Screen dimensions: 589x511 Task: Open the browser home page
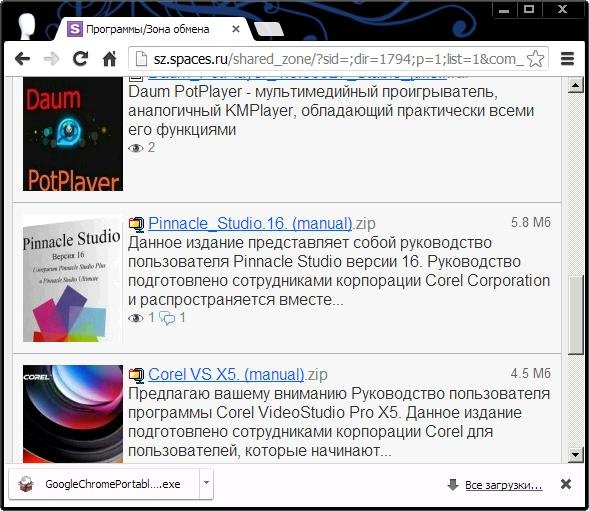pyautogui.click(x=109, y=59)
